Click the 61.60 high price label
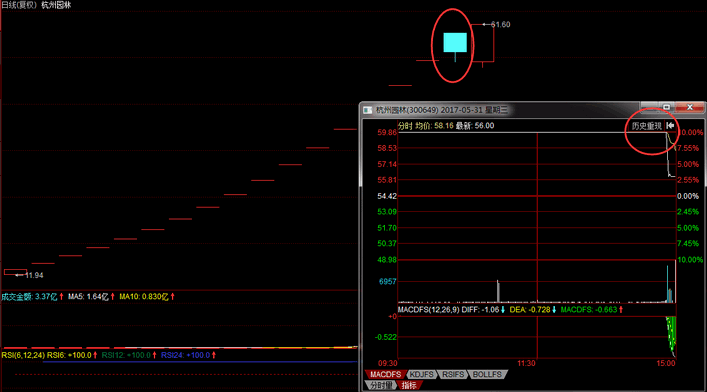 [500, 24]
